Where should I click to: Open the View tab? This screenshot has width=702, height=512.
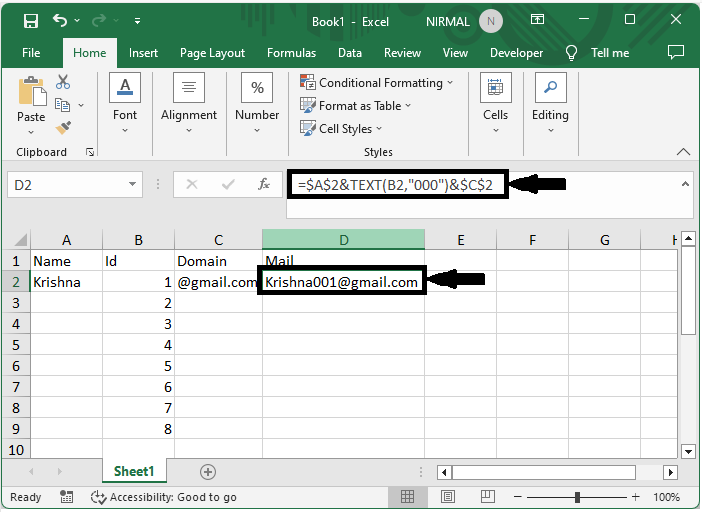[x=455, y=53]
